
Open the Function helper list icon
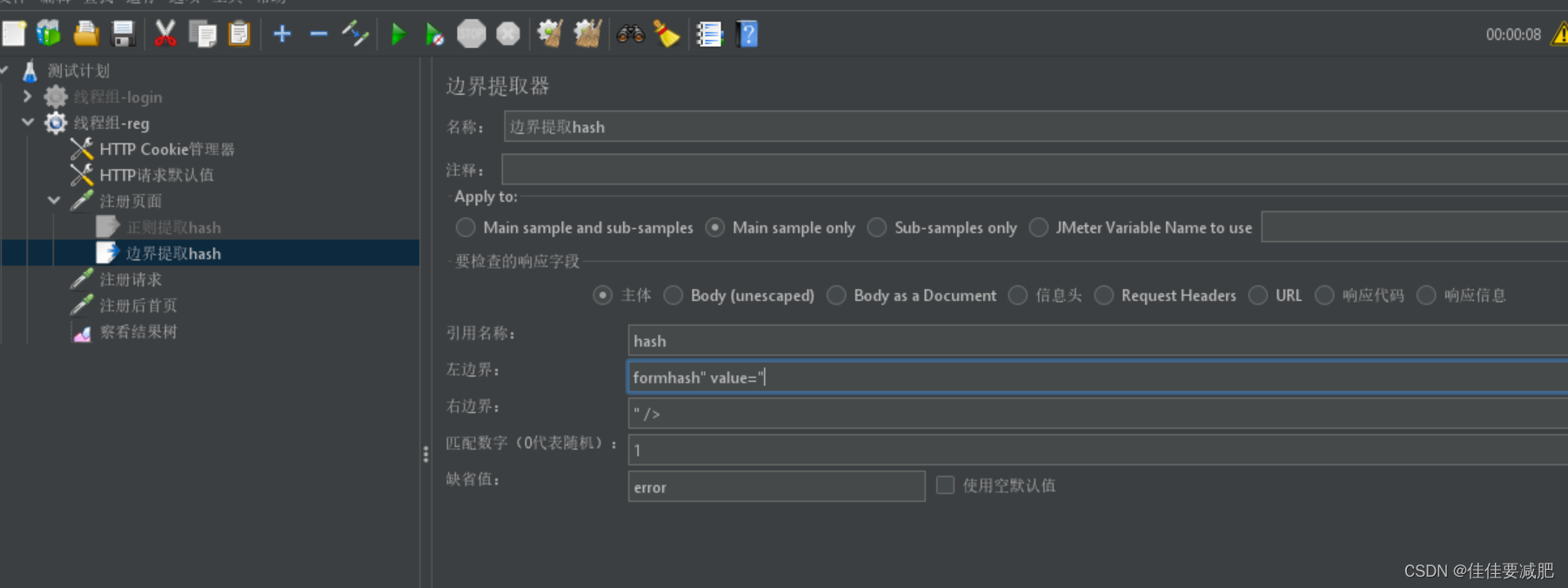[710, 34]
